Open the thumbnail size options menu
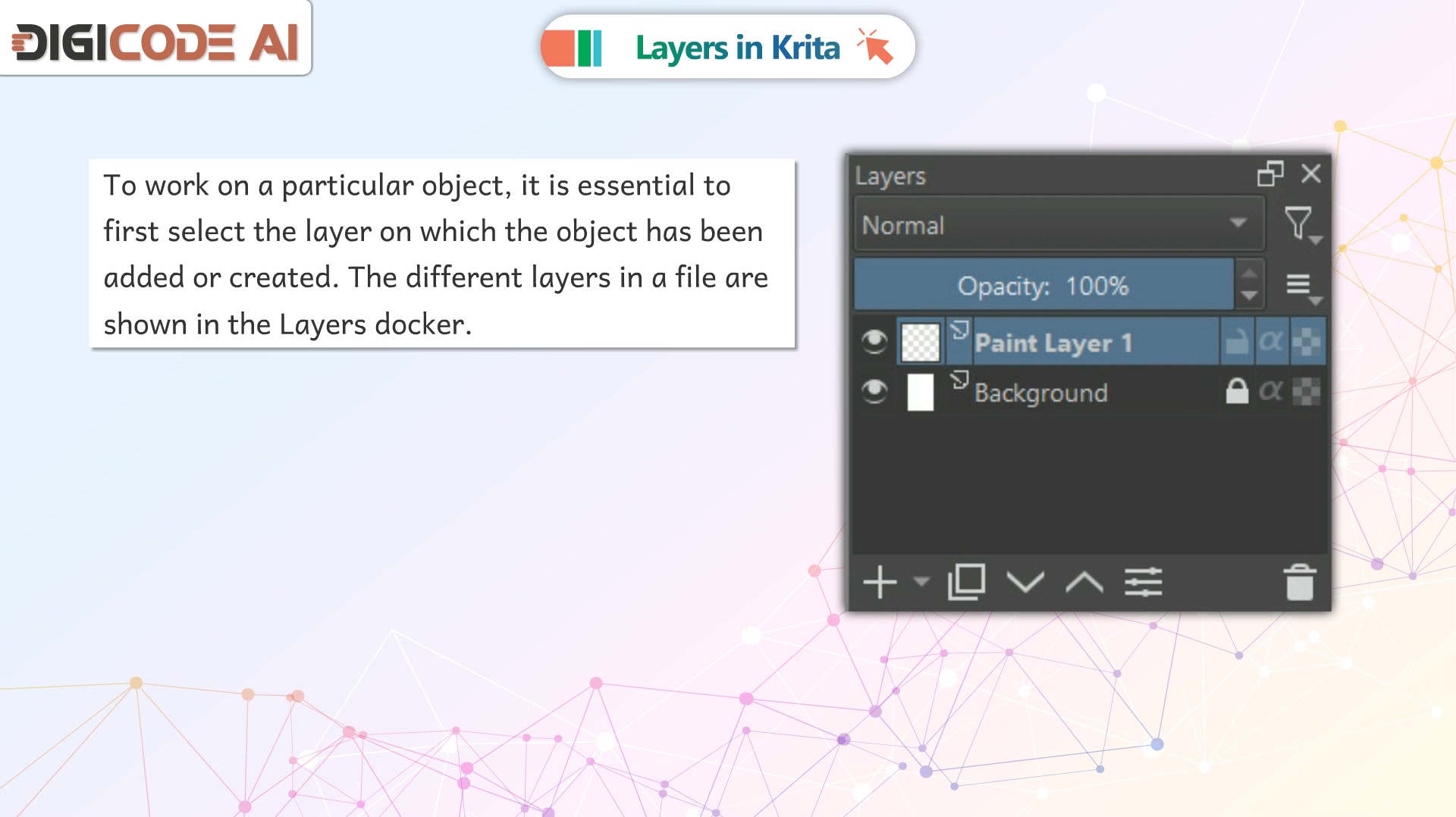1456x817 pixels. 1303,287
